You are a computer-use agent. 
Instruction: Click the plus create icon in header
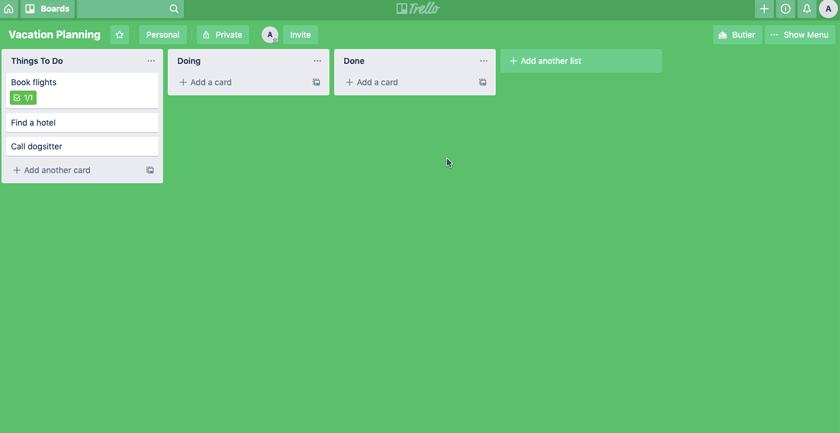[x=764, y=9]
